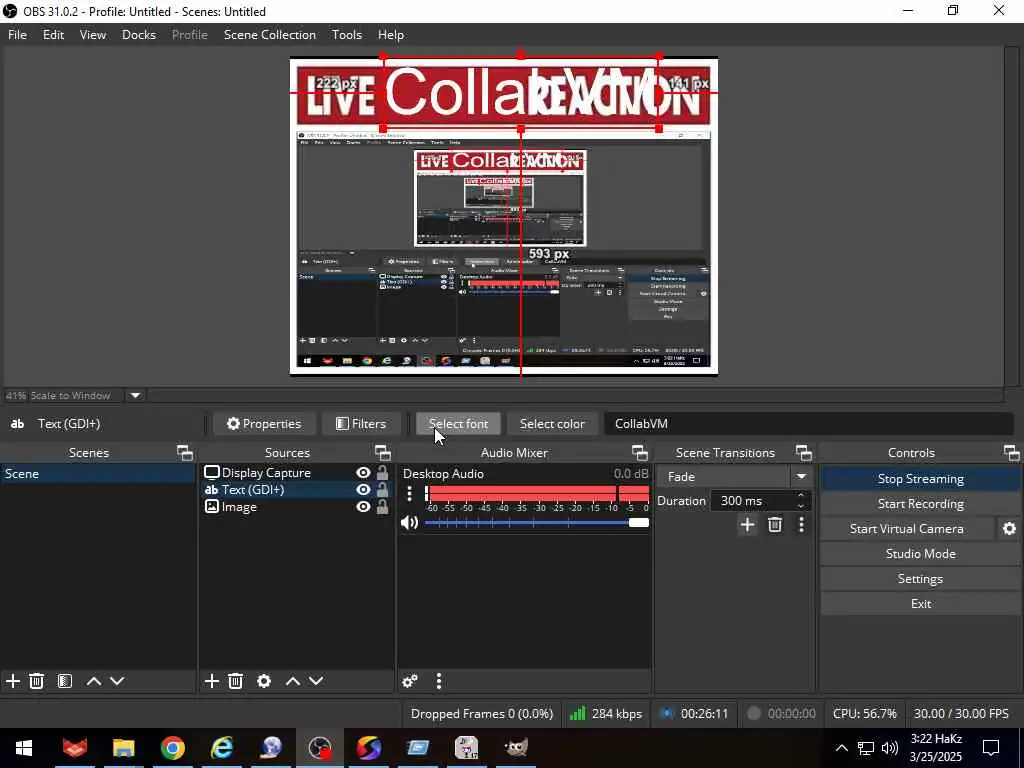Open the Tools menu

pos(346,35)
